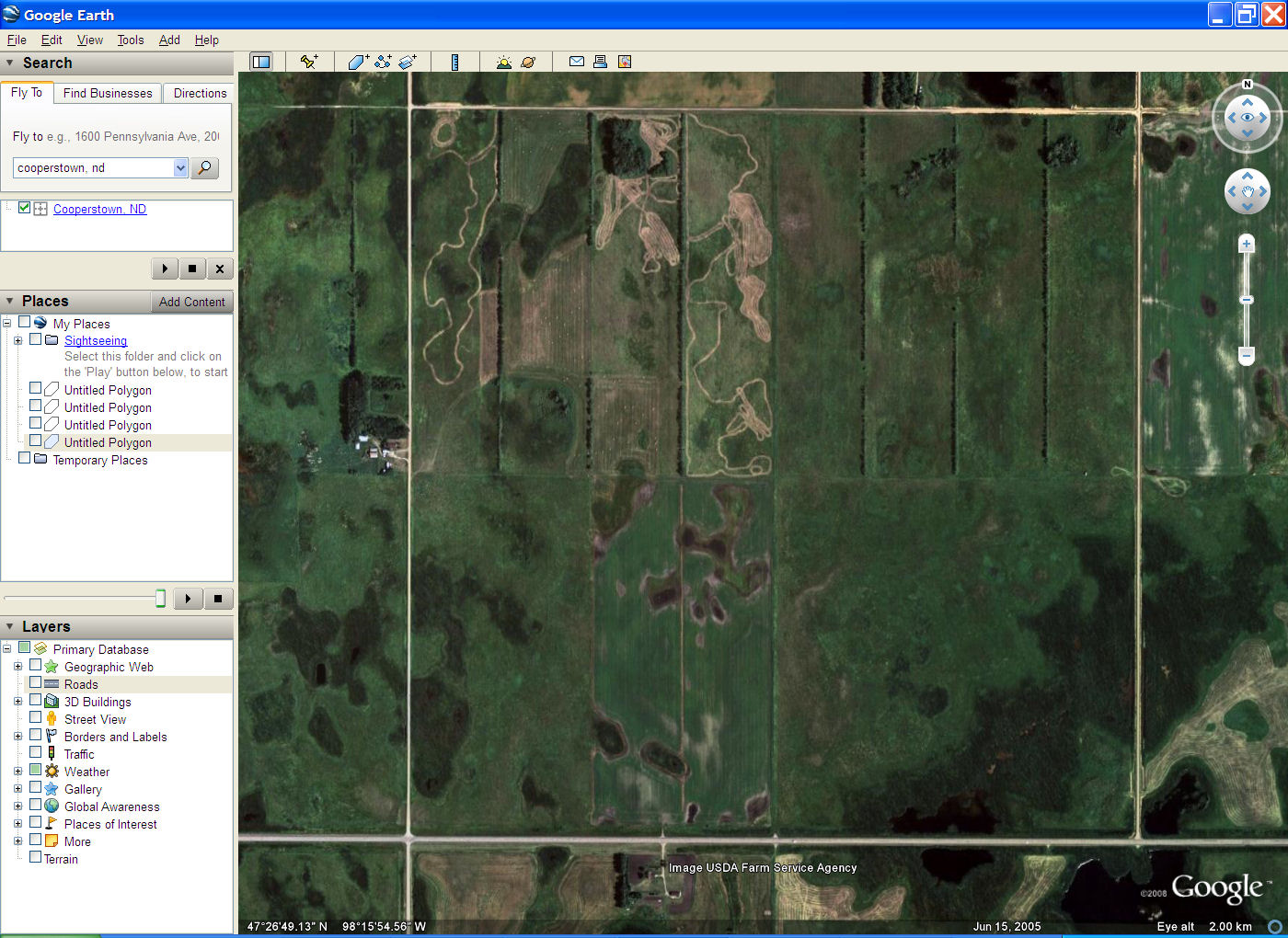1288x938 pixels.
Task: Check the Temporary Places checkbox
Action: 25,458
